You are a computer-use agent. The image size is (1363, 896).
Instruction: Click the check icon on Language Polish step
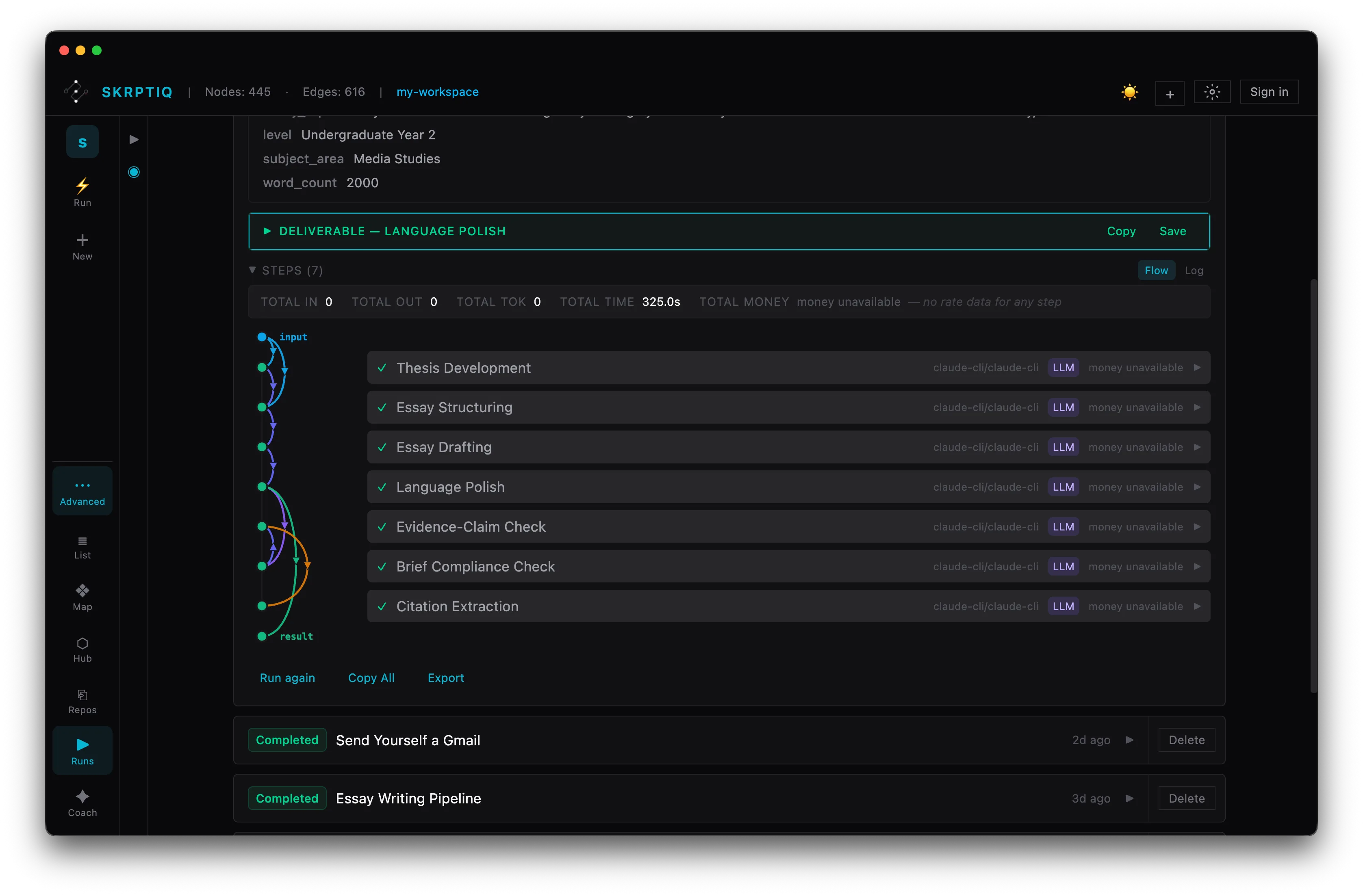point(382,487)
